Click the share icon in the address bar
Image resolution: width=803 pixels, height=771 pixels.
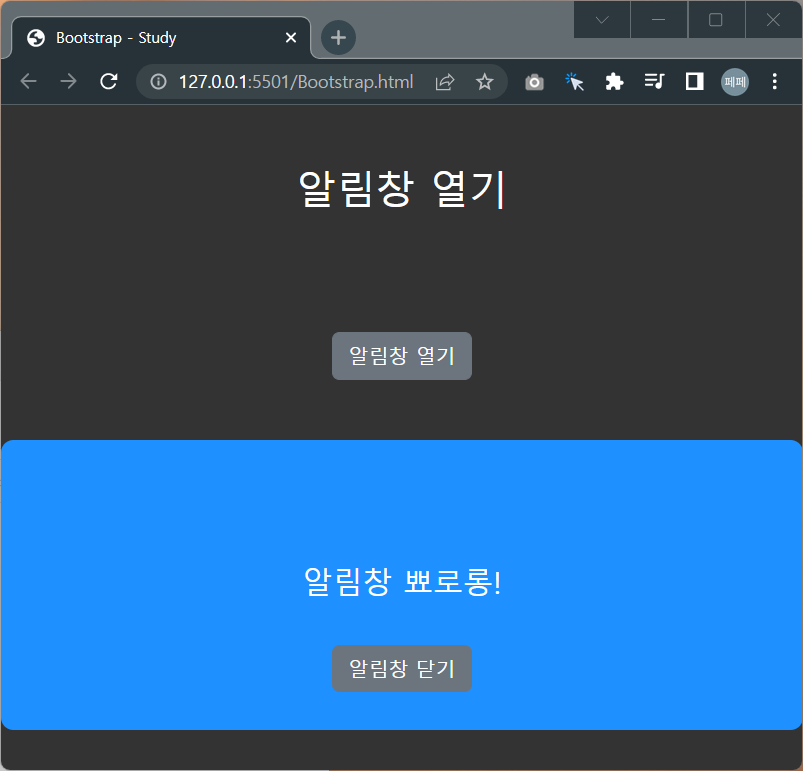click(x=444, y=81)
